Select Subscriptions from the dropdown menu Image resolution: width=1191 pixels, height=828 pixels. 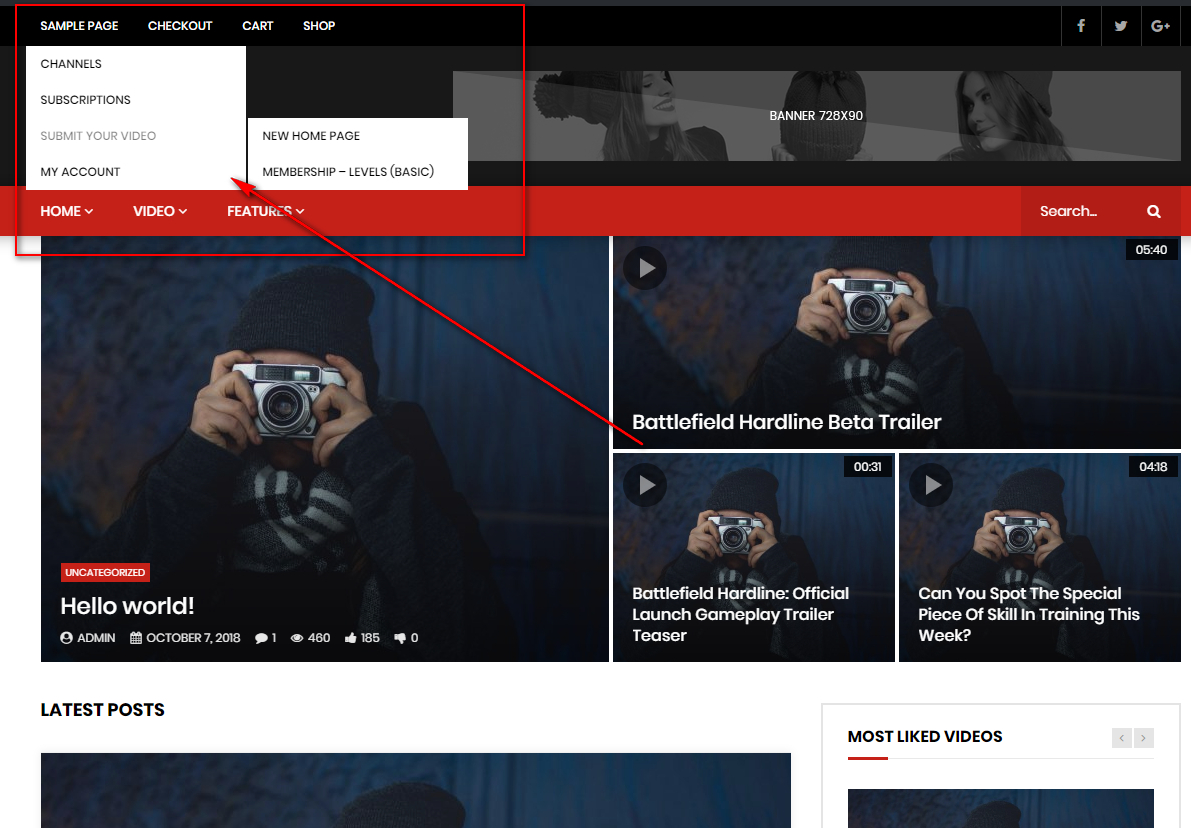[86, 100]
